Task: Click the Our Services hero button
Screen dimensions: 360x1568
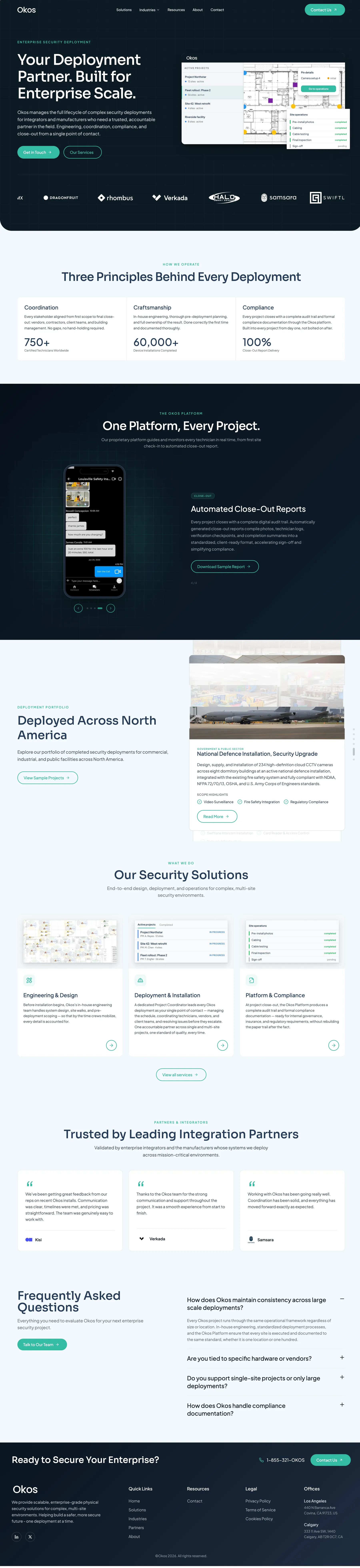Action: [82, 152]
